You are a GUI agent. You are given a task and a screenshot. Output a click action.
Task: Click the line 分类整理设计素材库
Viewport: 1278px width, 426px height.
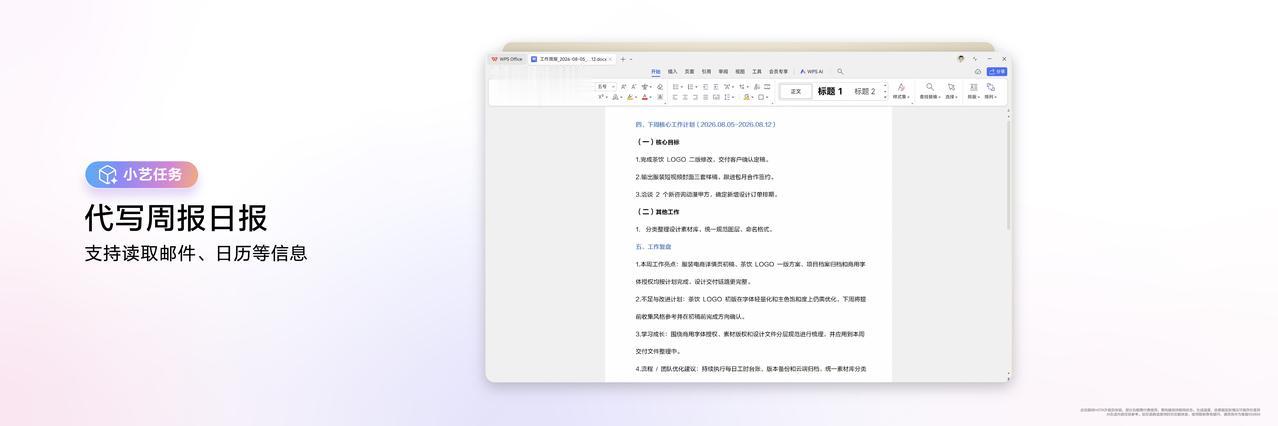tap(704, 229)
